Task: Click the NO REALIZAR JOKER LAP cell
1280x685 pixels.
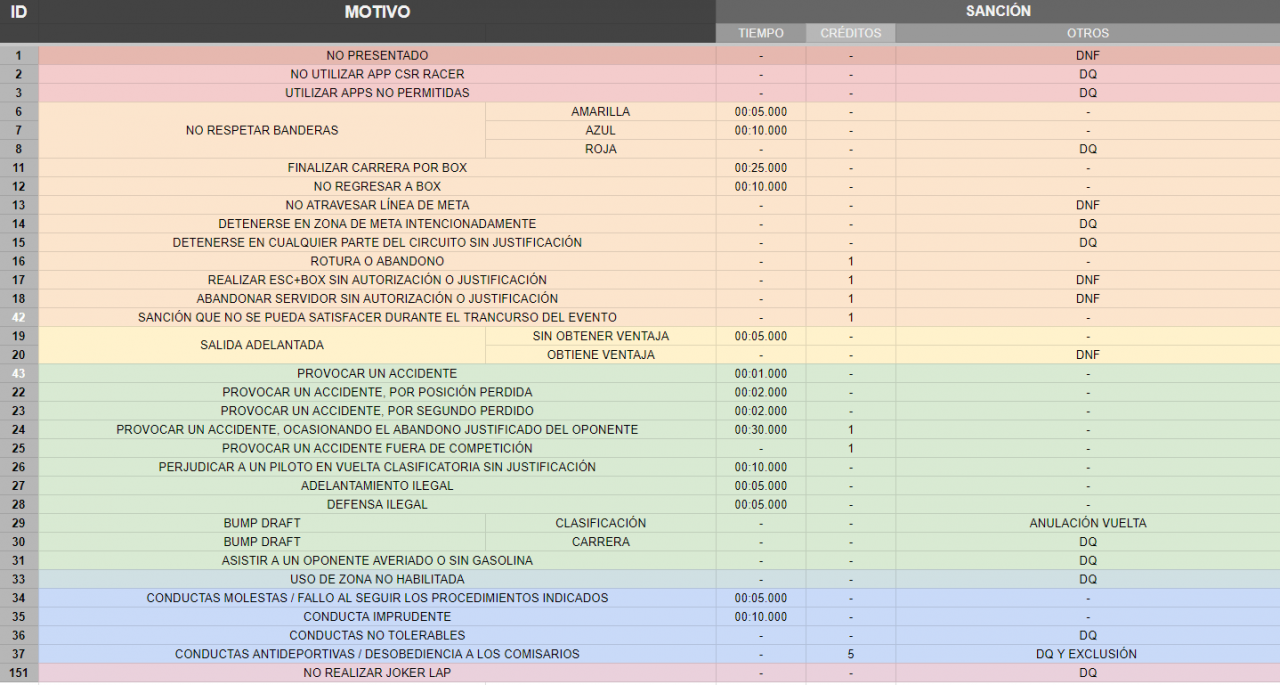Action: tap(377, 673)
